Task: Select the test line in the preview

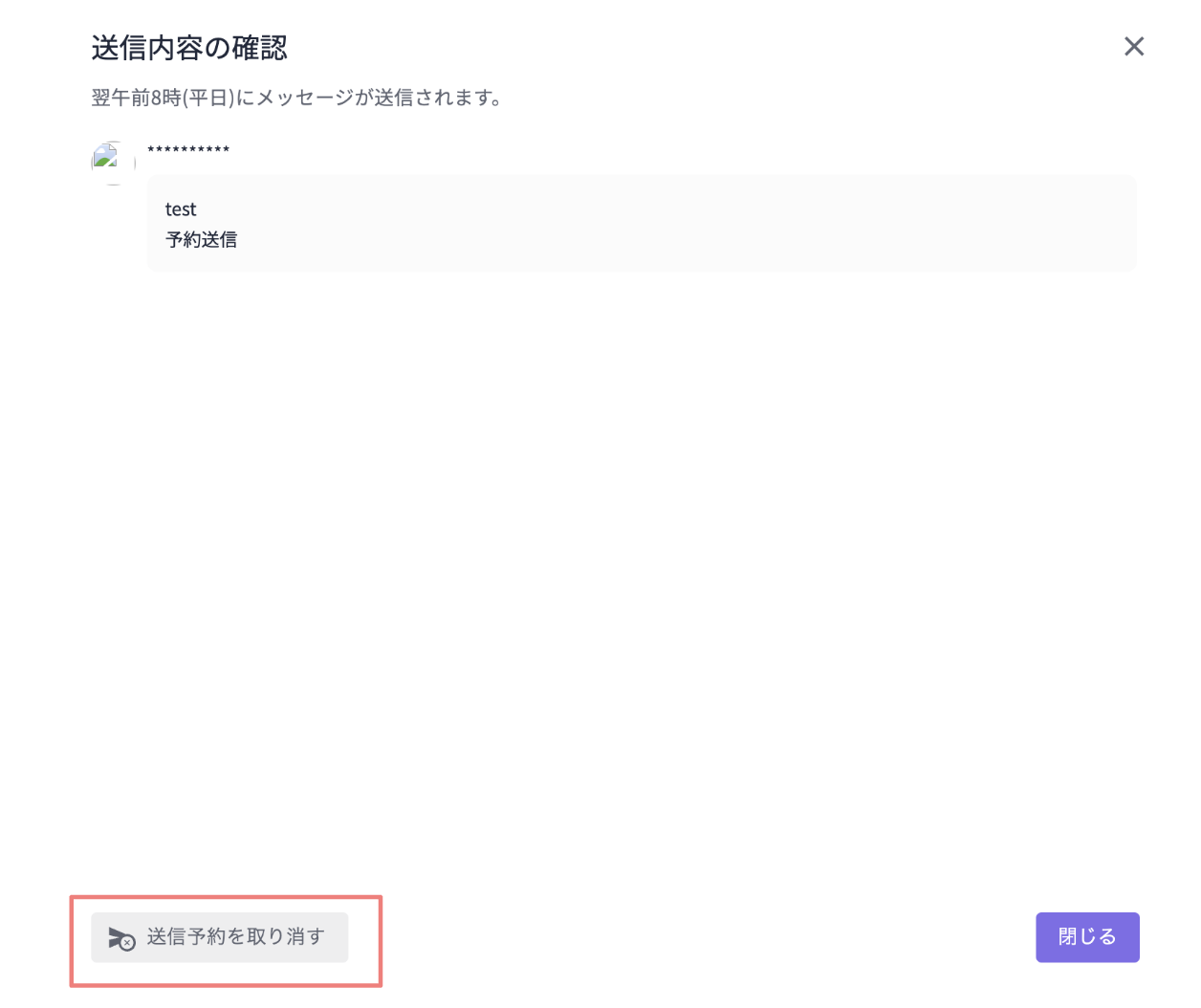Action: coord(181,208)
